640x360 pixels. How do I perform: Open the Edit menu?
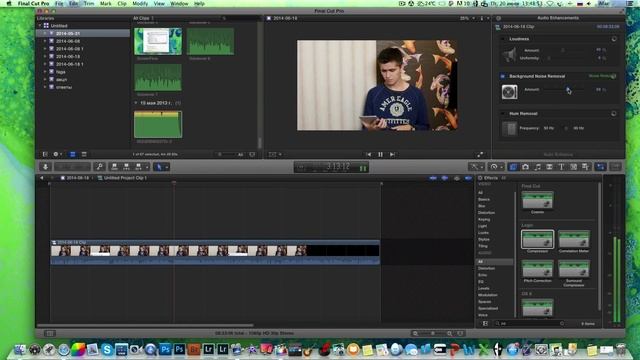[x=73, y=4]
